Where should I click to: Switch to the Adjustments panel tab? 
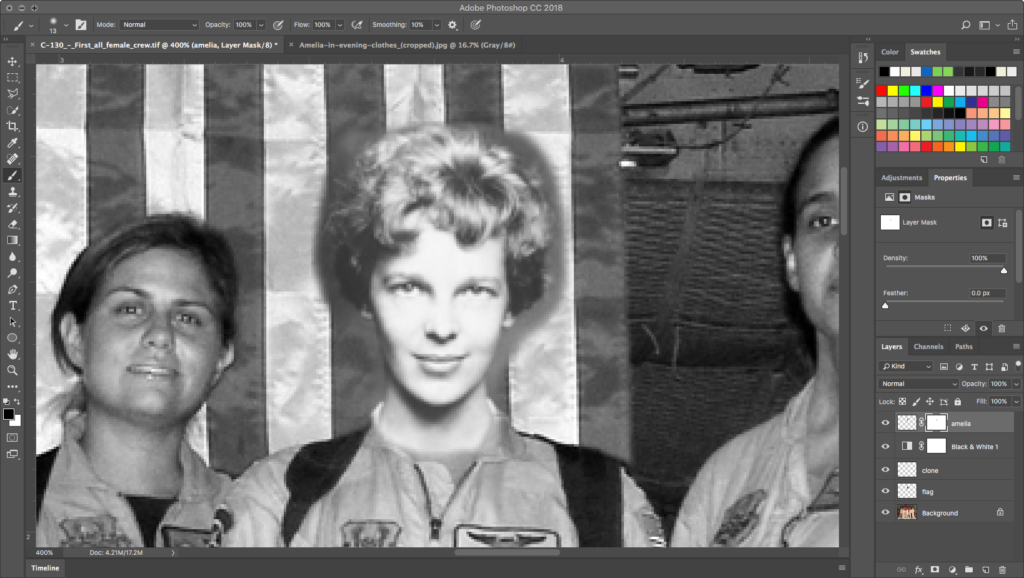901,178
